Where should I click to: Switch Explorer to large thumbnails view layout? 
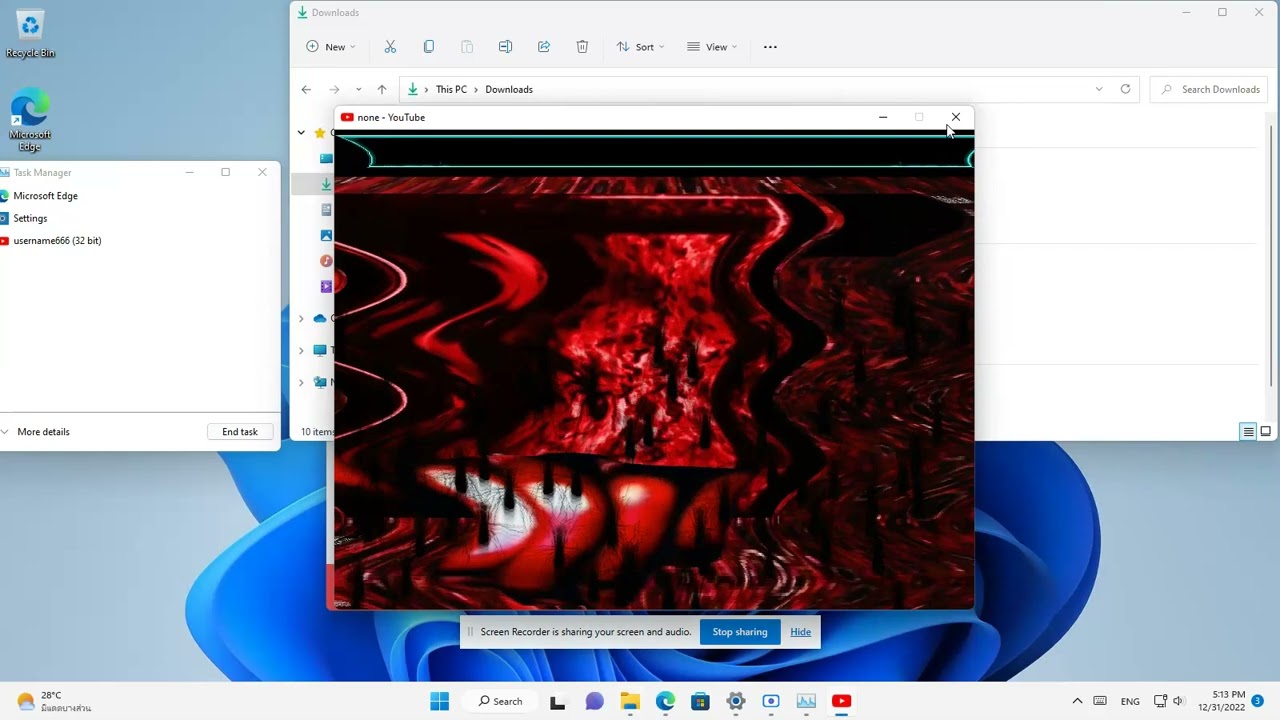coord(1265,432)
